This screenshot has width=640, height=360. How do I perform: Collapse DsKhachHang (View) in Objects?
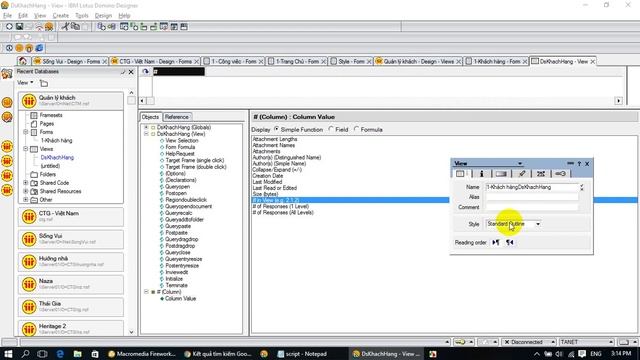pos(146,134)
